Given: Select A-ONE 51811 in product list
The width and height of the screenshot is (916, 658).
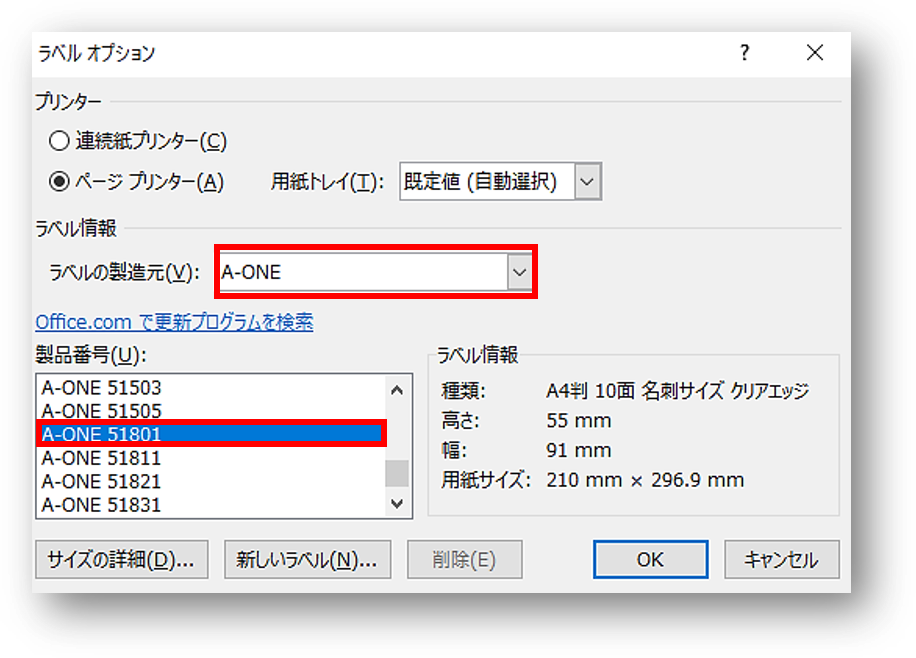Looking at the screenshot, I should (x=211, y=458).
